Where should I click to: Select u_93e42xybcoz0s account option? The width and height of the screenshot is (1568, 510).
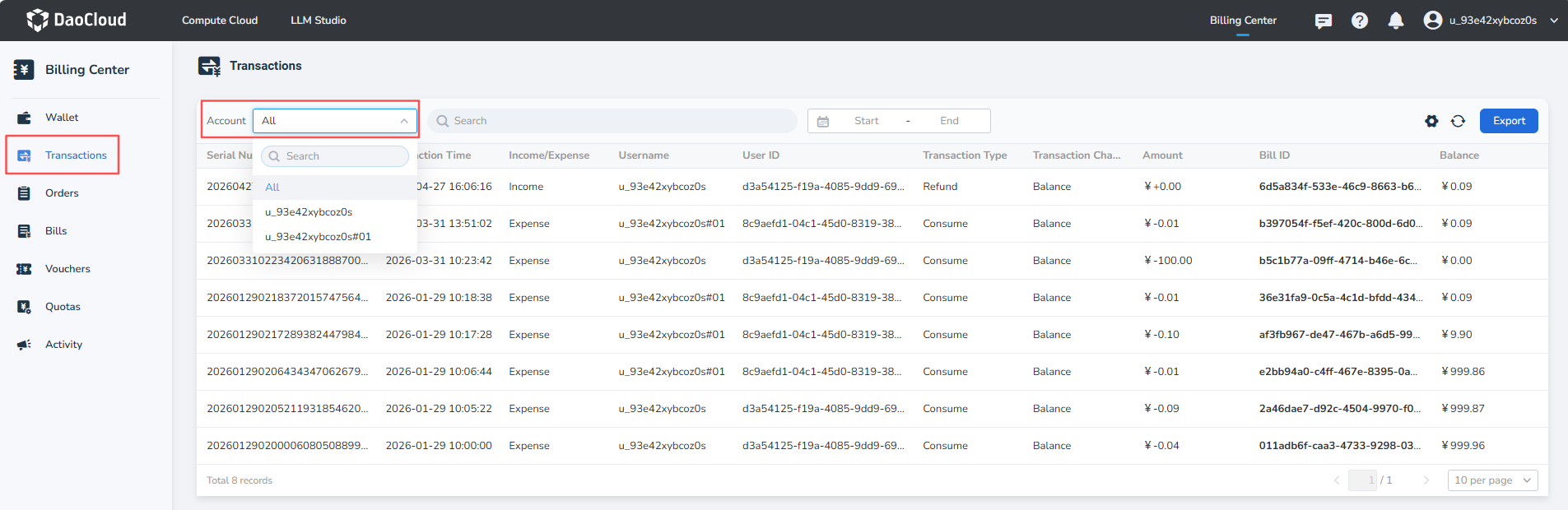pyautogui.click(x=335, y=212)
